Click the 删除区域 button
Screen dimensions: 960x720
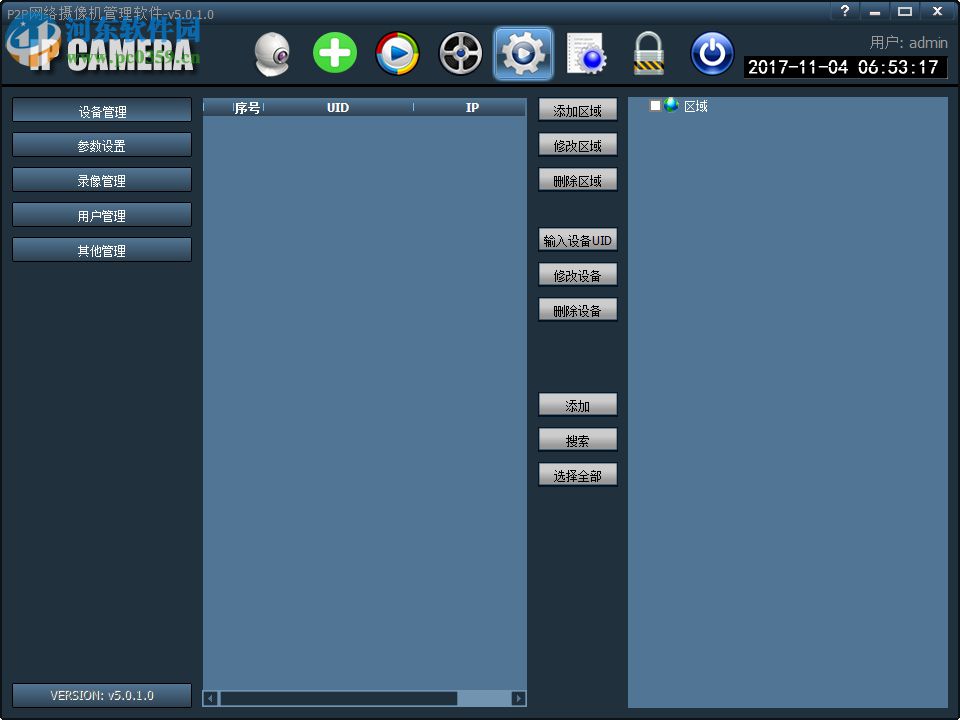(x=577, y=181)
